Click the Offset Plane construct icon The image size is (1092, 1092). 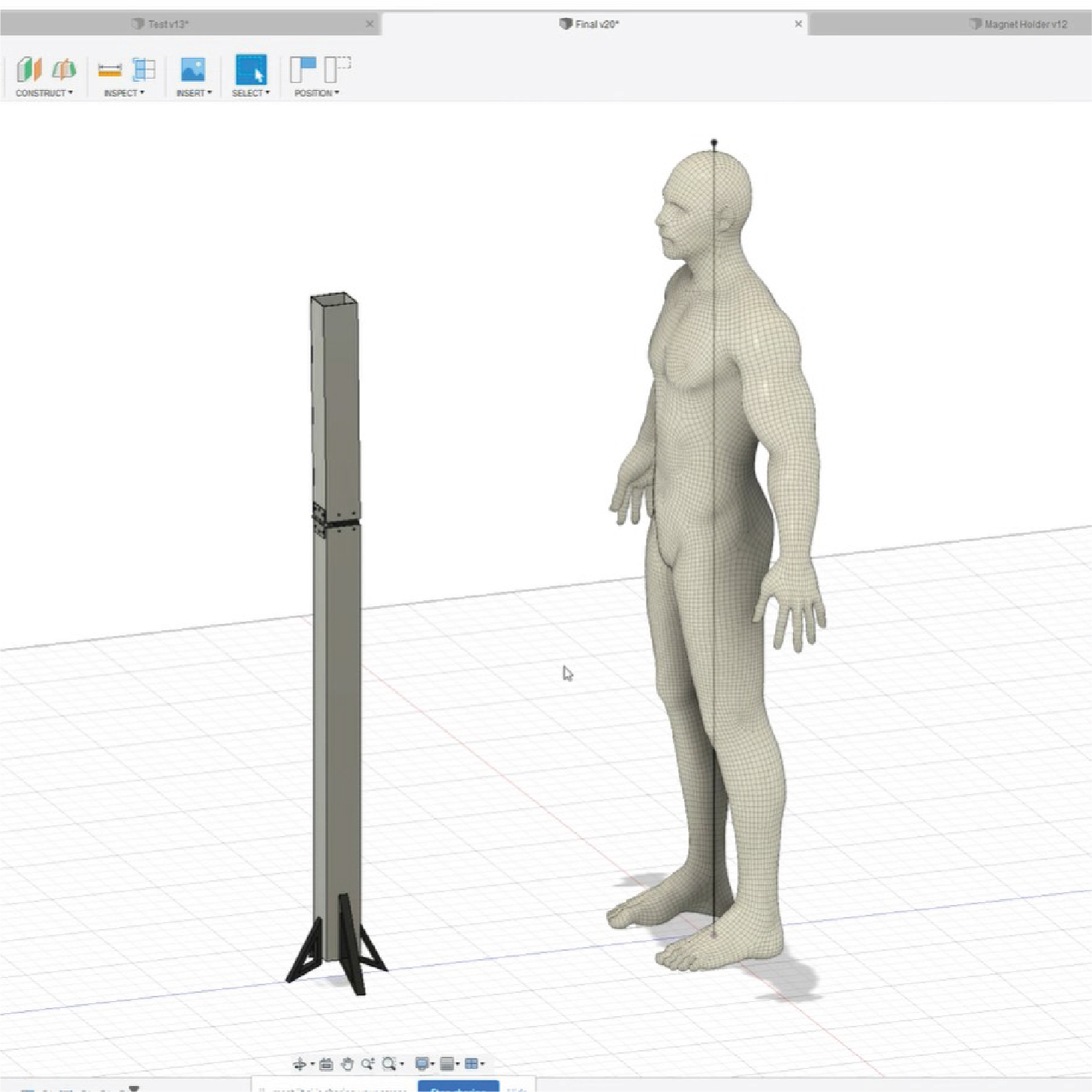click(x=29, y=70)
